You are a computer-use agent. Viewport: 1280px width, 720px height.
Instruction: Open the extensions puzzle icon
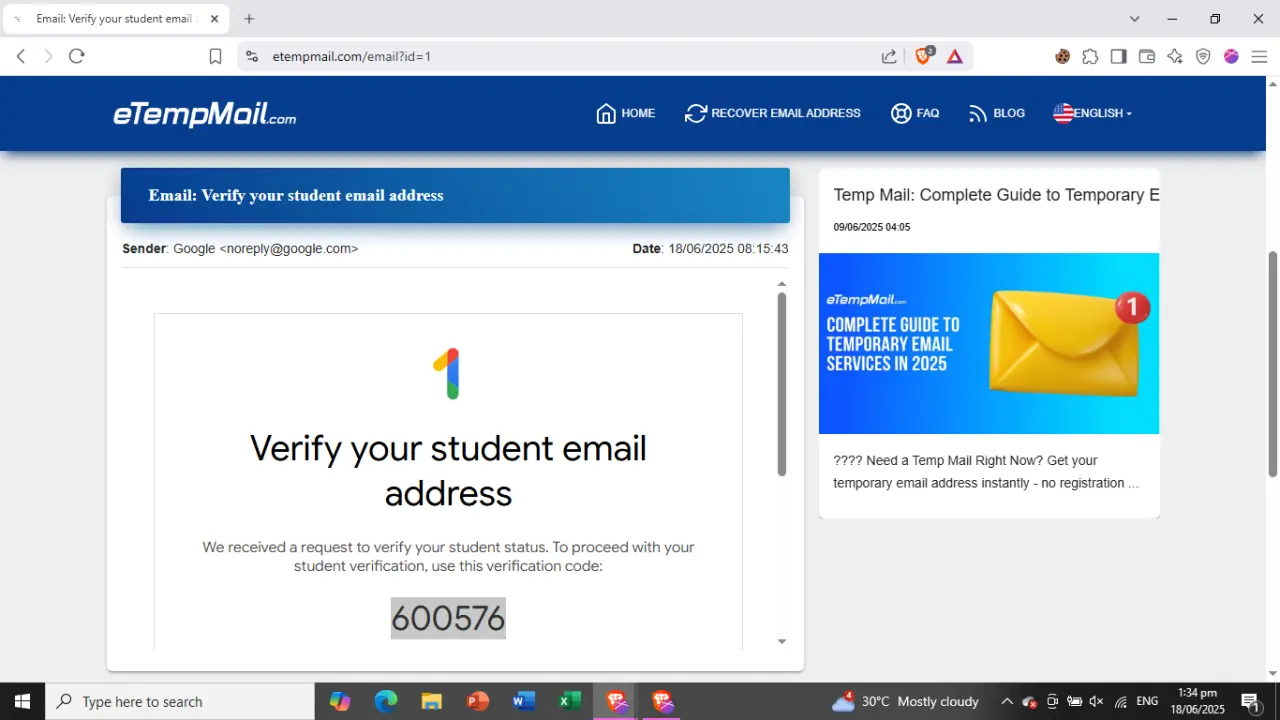(1091, 57)
